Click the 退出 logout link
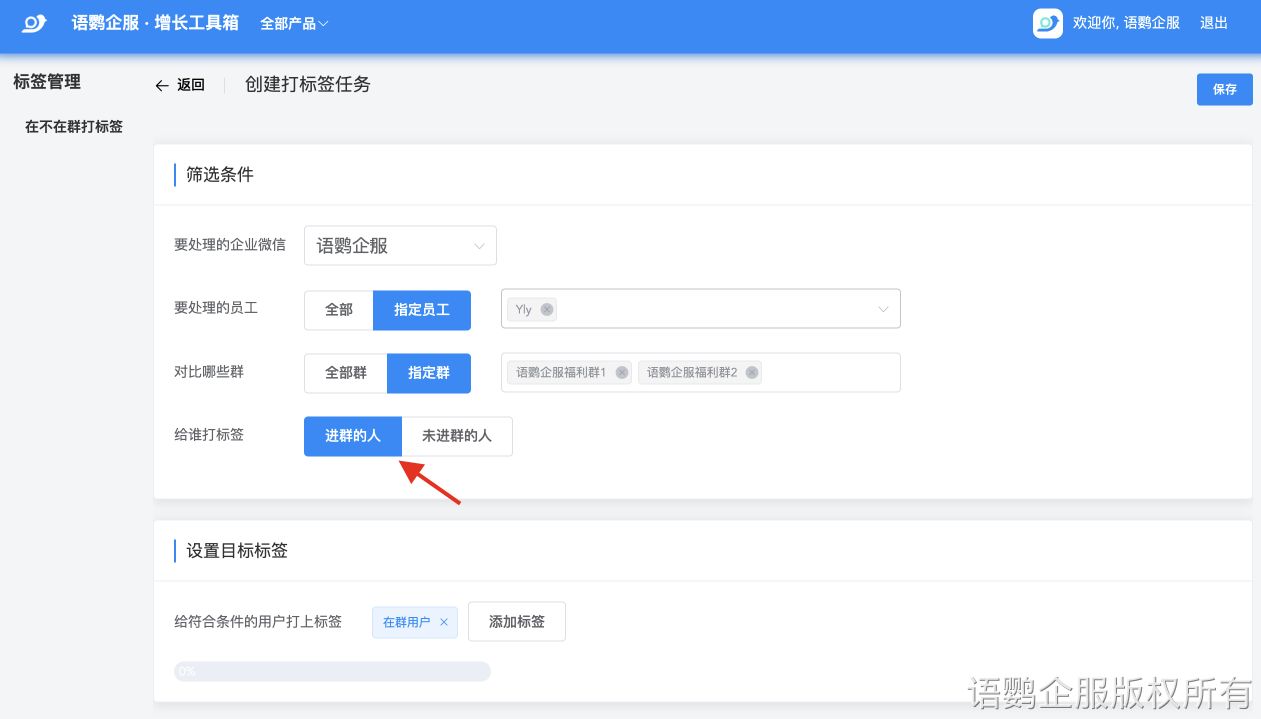1261x719 pixels. (1213, 23)
